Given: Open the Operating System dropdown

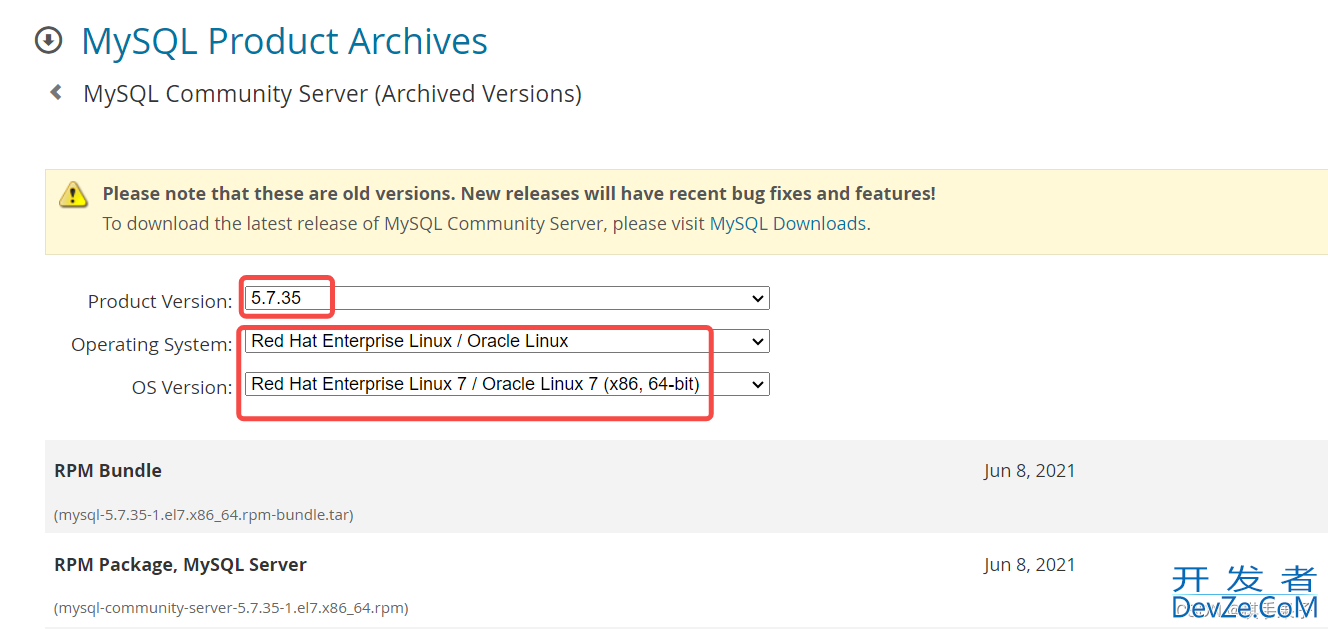Looking at the screenshot, I should pyautogui.click(x=507, y=341).
